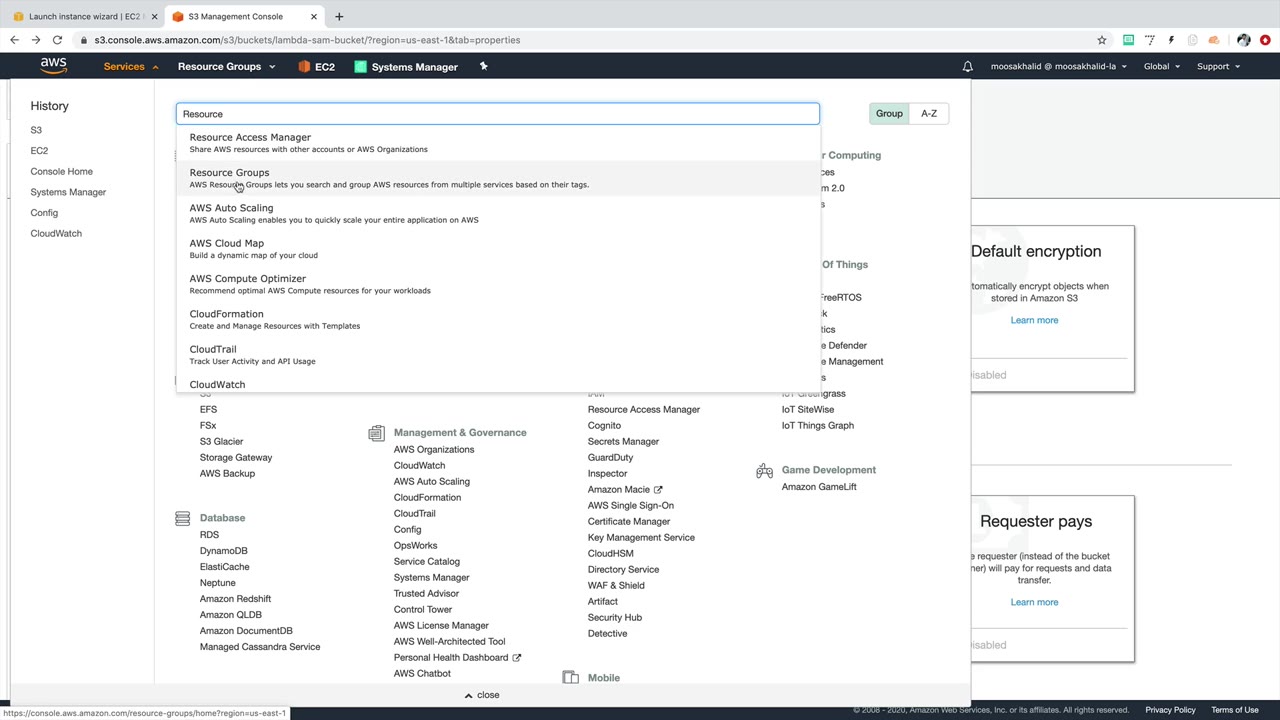Click the Management & Governance category icon
Screen dimensions: 1280x720
pos(376,433)
